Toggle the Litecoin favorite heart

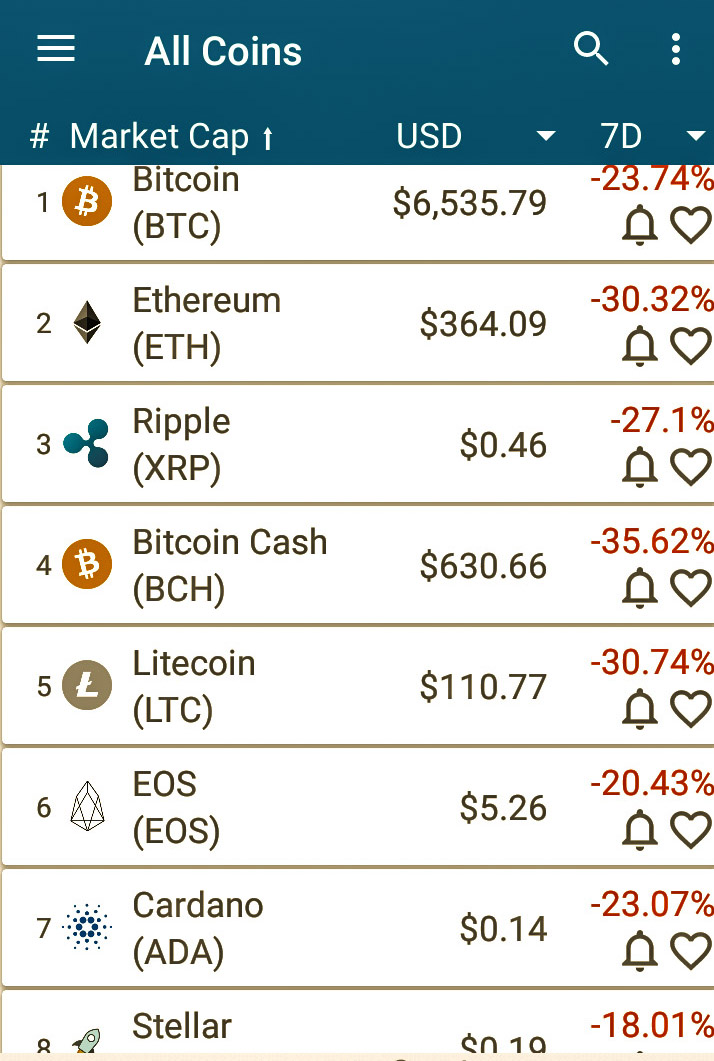691,708
